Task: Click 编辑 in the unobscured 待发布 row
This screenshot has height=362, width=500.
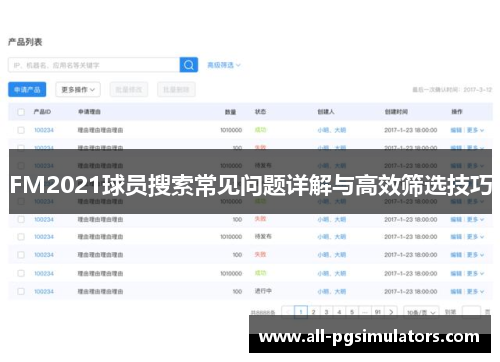Action: tap(456, 237)
